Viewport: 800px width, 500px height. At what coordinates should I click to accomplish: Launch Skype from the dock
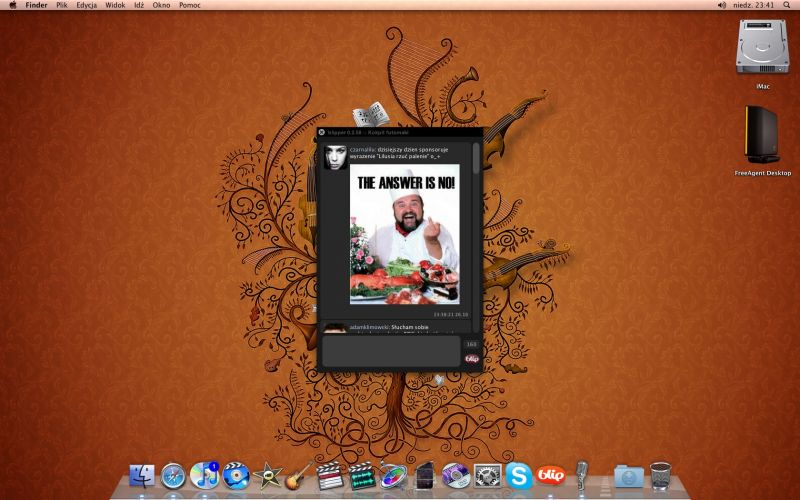519,476
